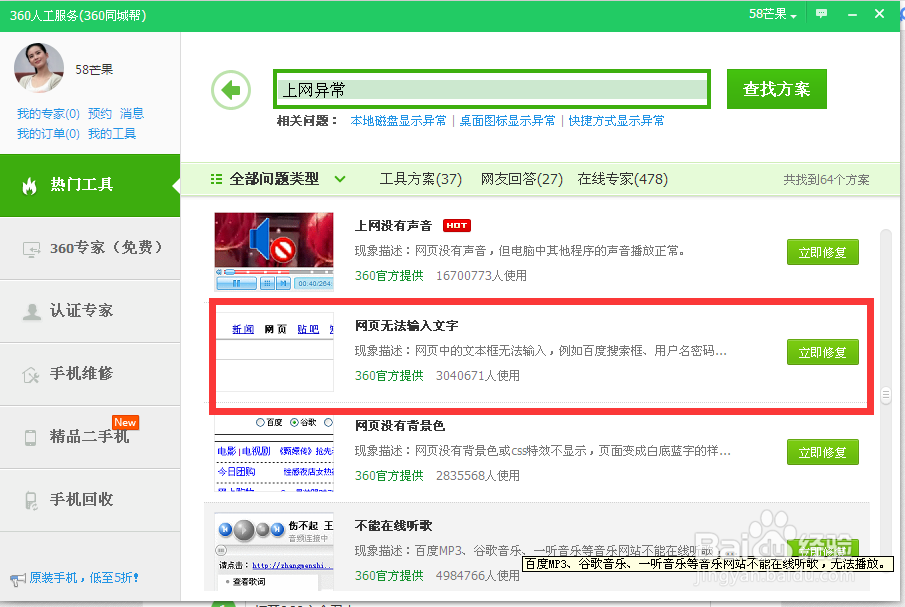This screenshot has width=905, height=607.
Task: Click the repair icon beside 手机维修
Action: click(31, 374)
